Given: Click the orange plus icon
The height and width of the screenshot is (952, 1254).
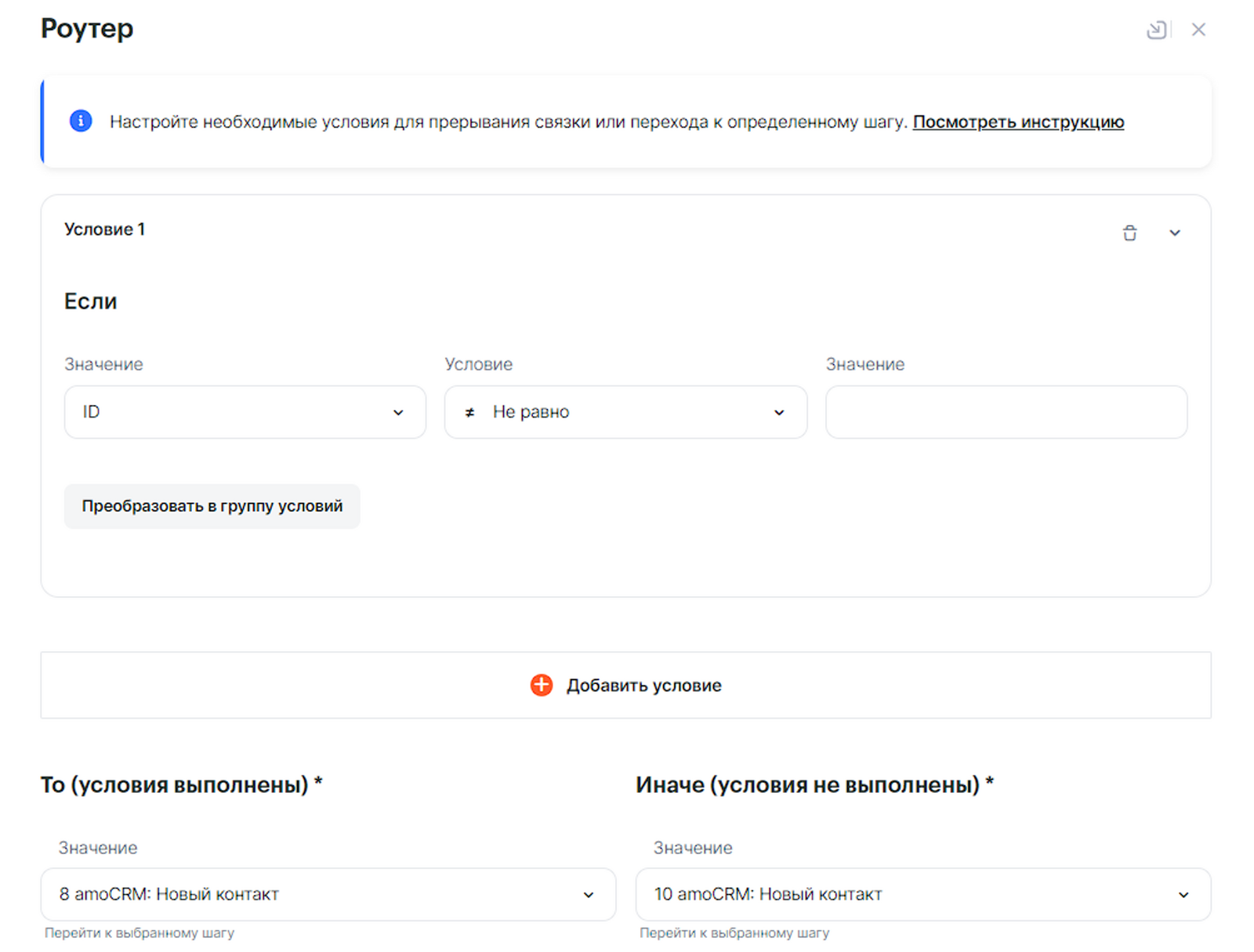Looking at the screenshot, I should [x=542, y=686].
